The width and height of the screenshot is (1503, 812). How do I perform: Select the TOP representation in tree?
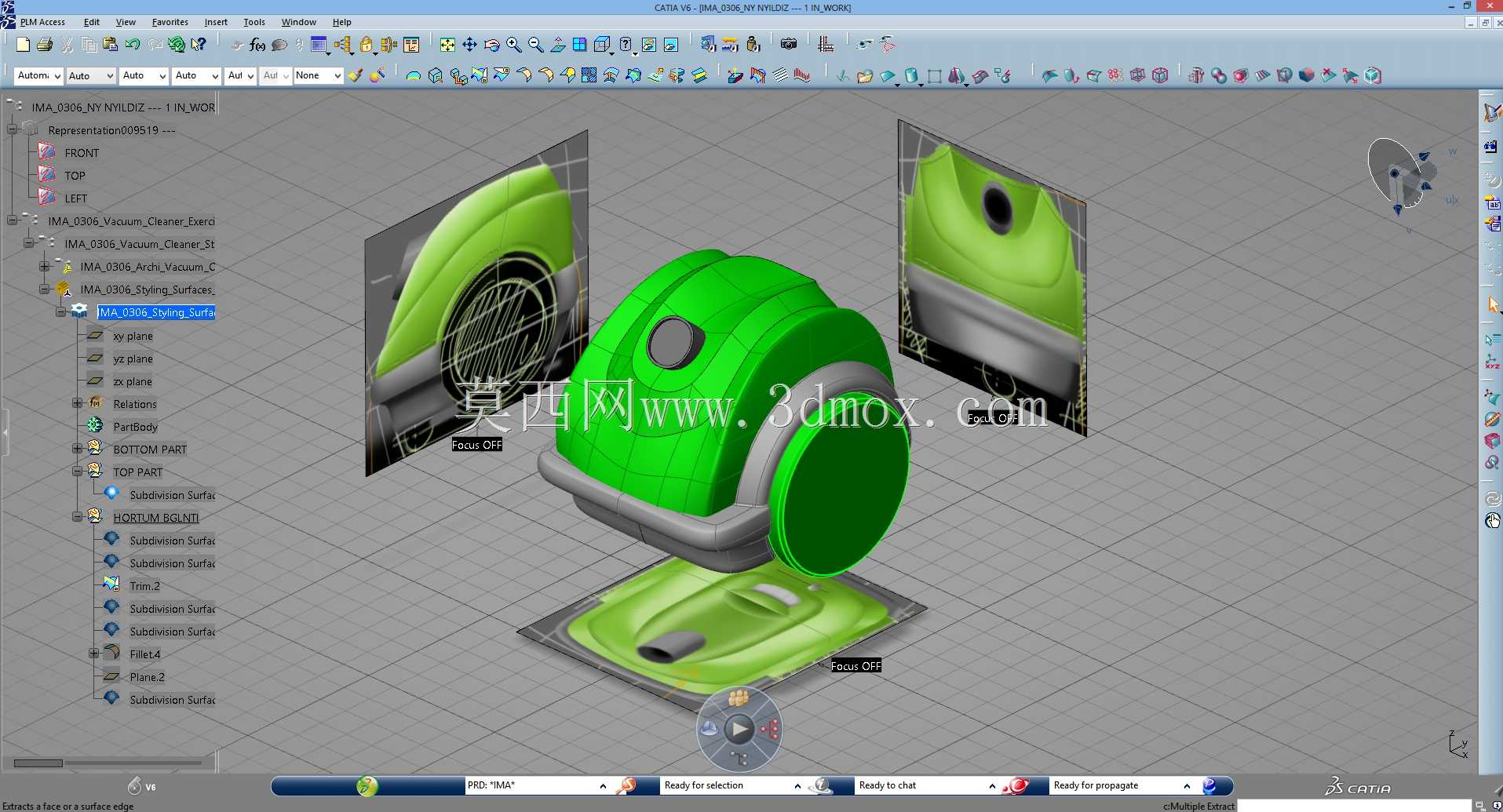(x=75, y=176)
